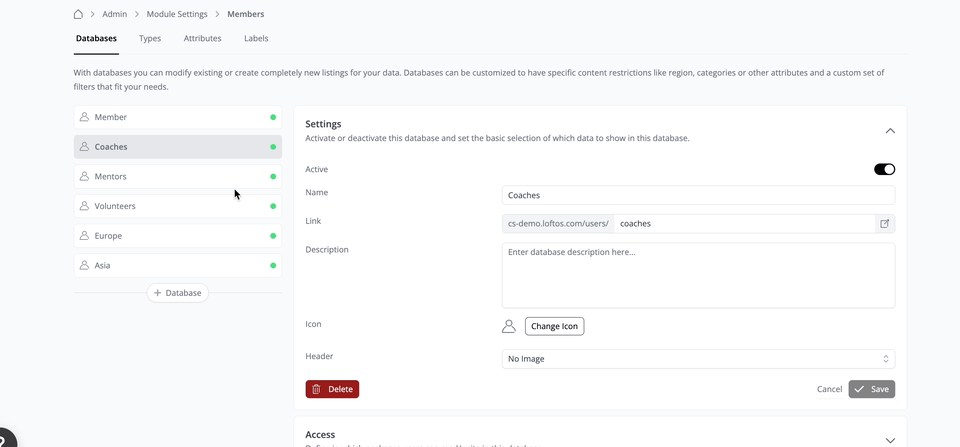Click the user icon beside Asia

[85, 266]
